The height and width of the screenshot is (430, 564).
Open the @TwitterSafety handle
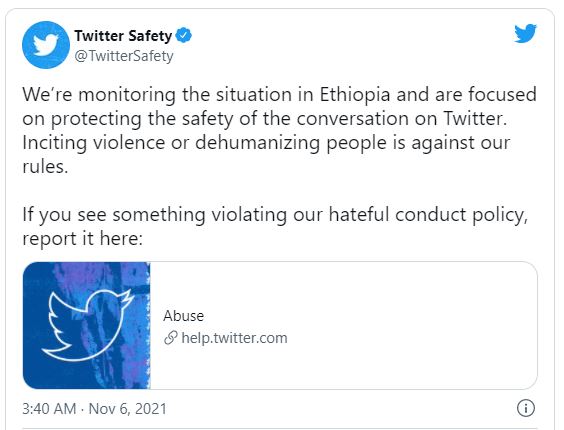coord(124,56)
